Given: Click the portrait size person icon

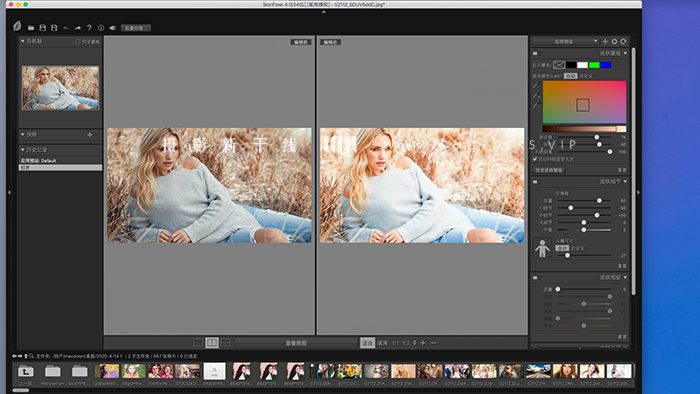Looking at the screenshot, I should pos(542,249).
